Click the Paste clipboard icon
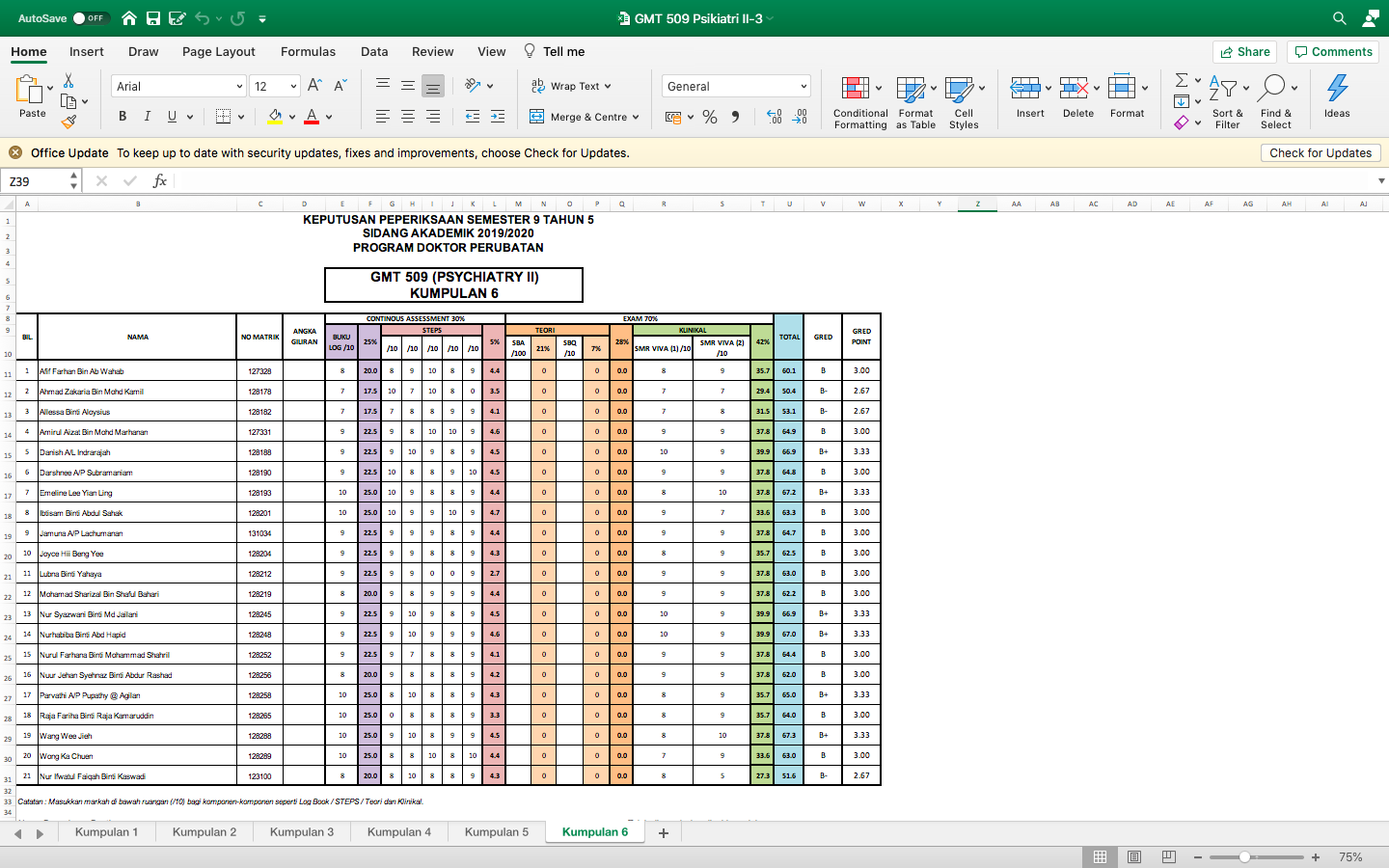Image resolution: width=1389 pixels, height=868 pixels. tap(29, 89)
